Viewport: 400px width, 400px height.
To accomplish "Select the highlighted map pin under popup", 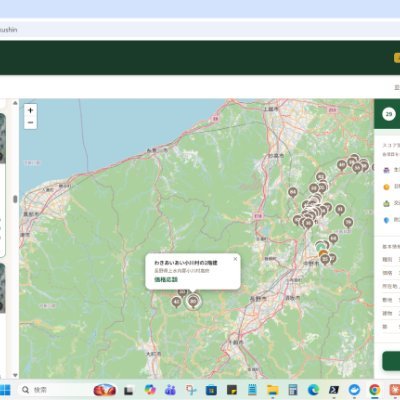I will pyautogui.click(x=193, y=302).
